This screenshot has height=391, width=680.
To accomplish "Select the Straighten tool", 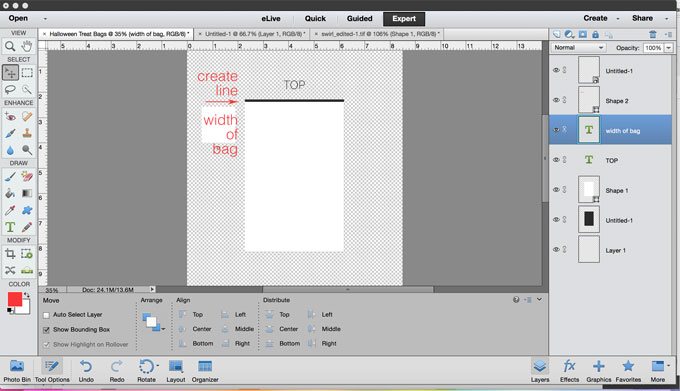I will (27, 270).
